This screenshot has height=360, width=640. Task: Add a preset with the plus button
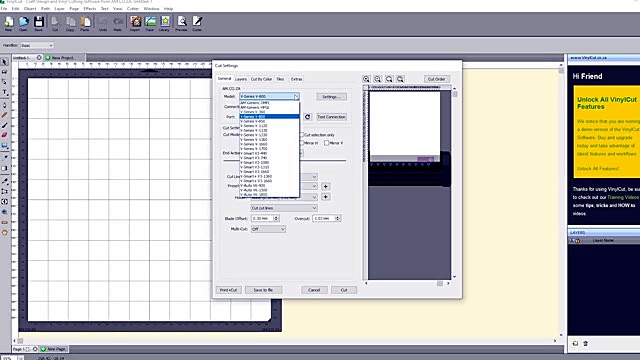tap(325, 187)
